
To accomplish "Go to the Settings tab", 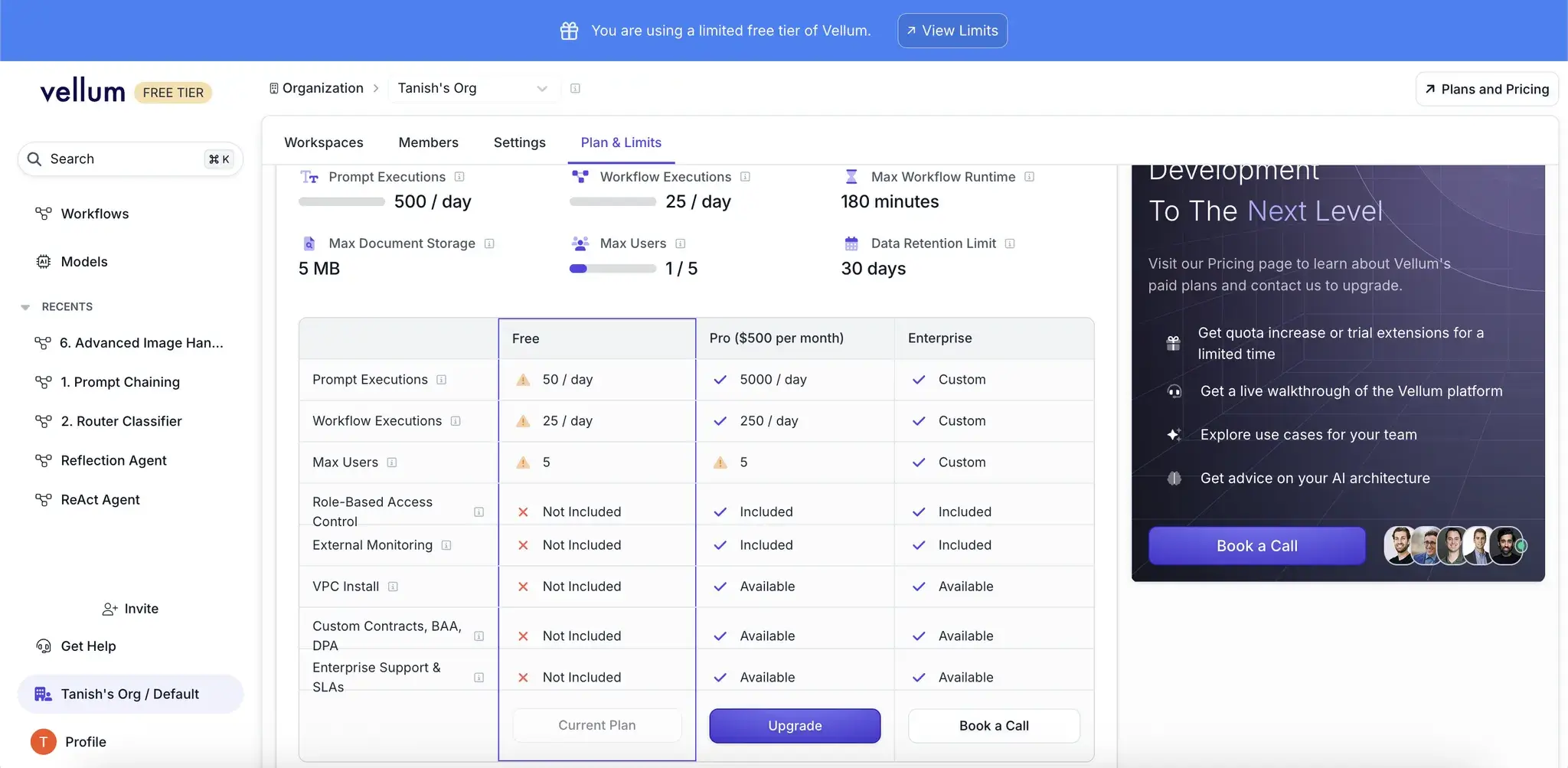I will tap(519, 142).
